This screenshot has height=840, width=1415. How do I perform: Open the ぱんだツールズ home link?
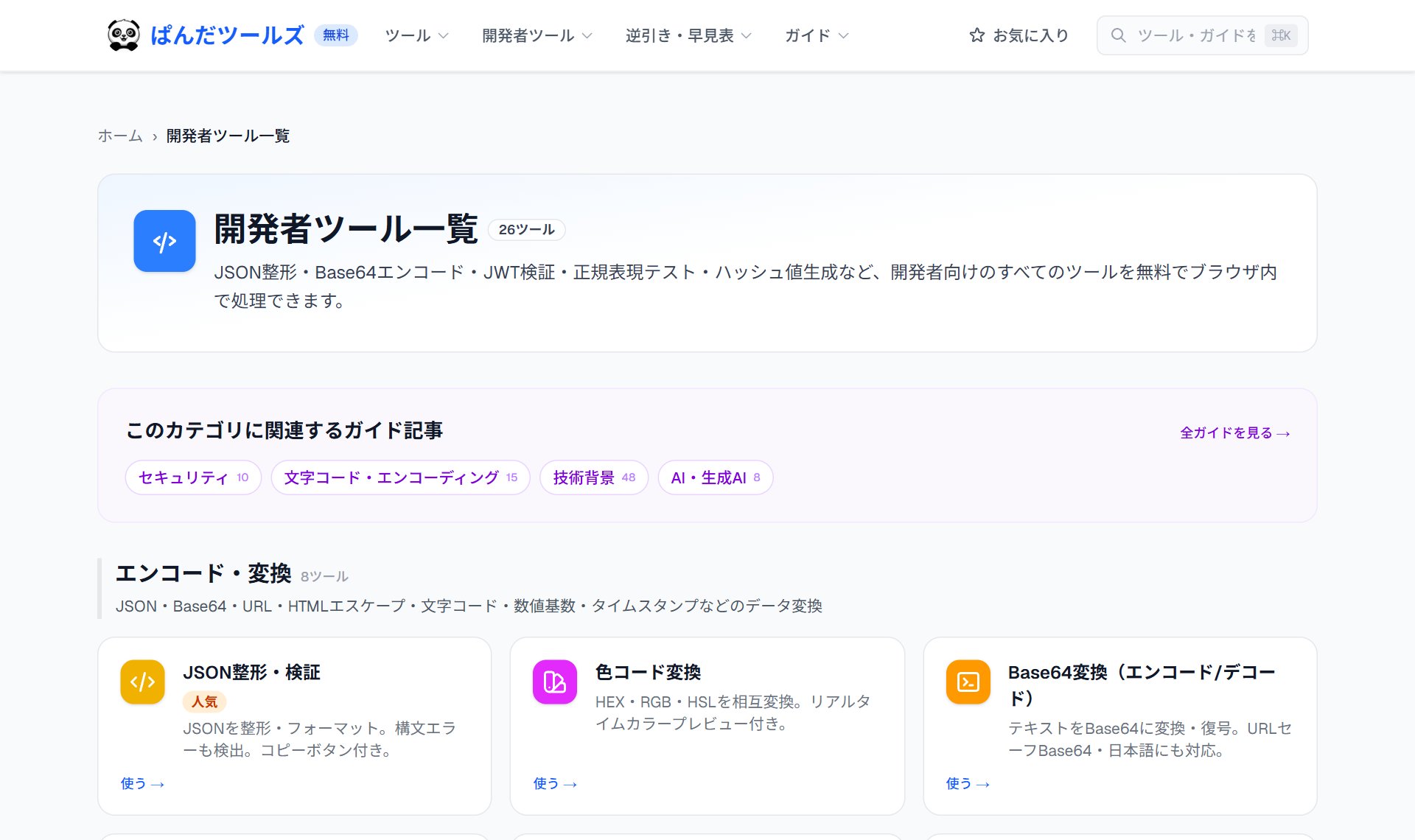point(227,35)
